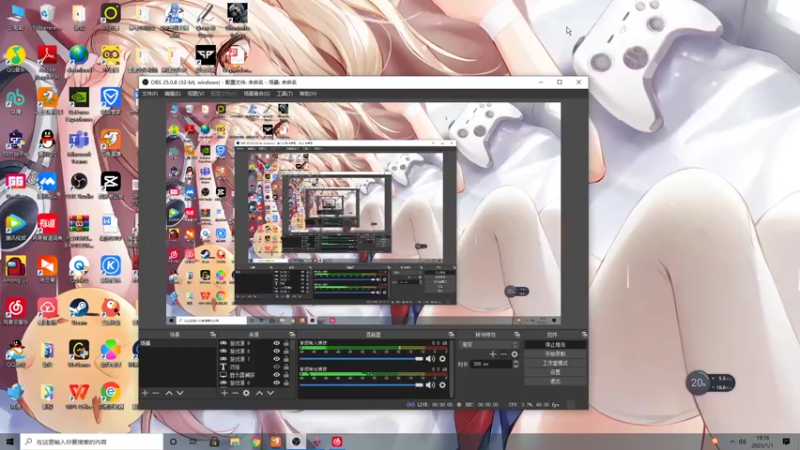This screenshot has height=450, width=800.
Task: Open the Help menu in OBS
Action: [x=308, y=94]
